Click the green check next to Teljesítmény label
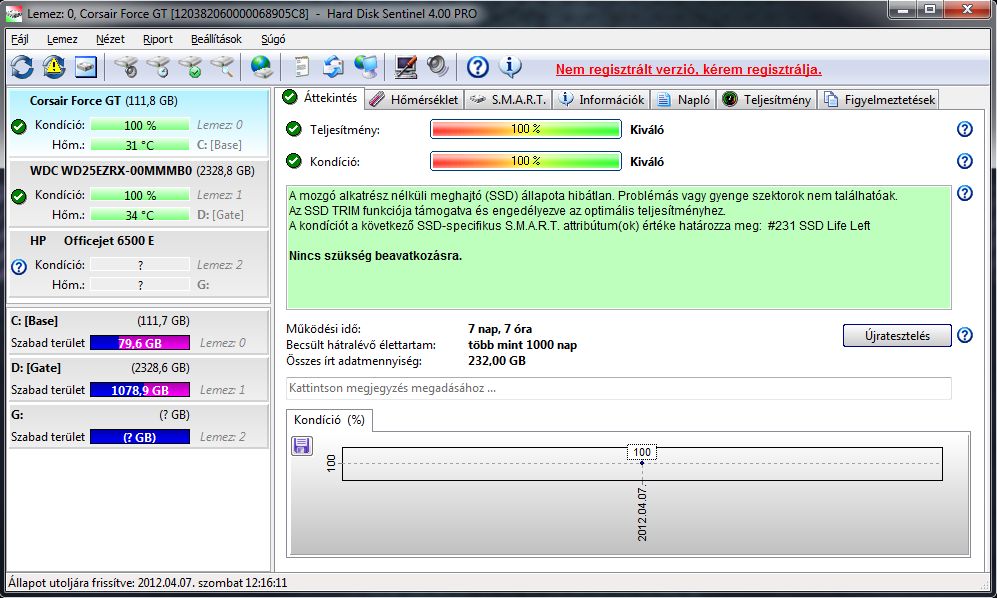 (x=293, y=129)
